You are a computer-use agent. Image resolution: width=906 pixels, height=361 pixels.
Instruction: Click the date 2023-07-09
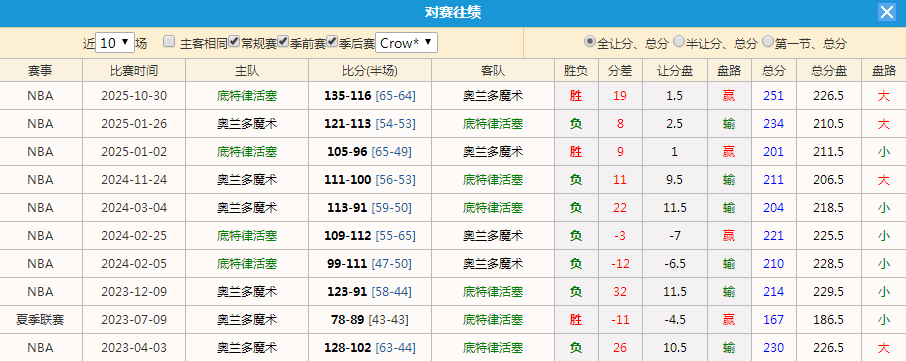click(134, 319)
